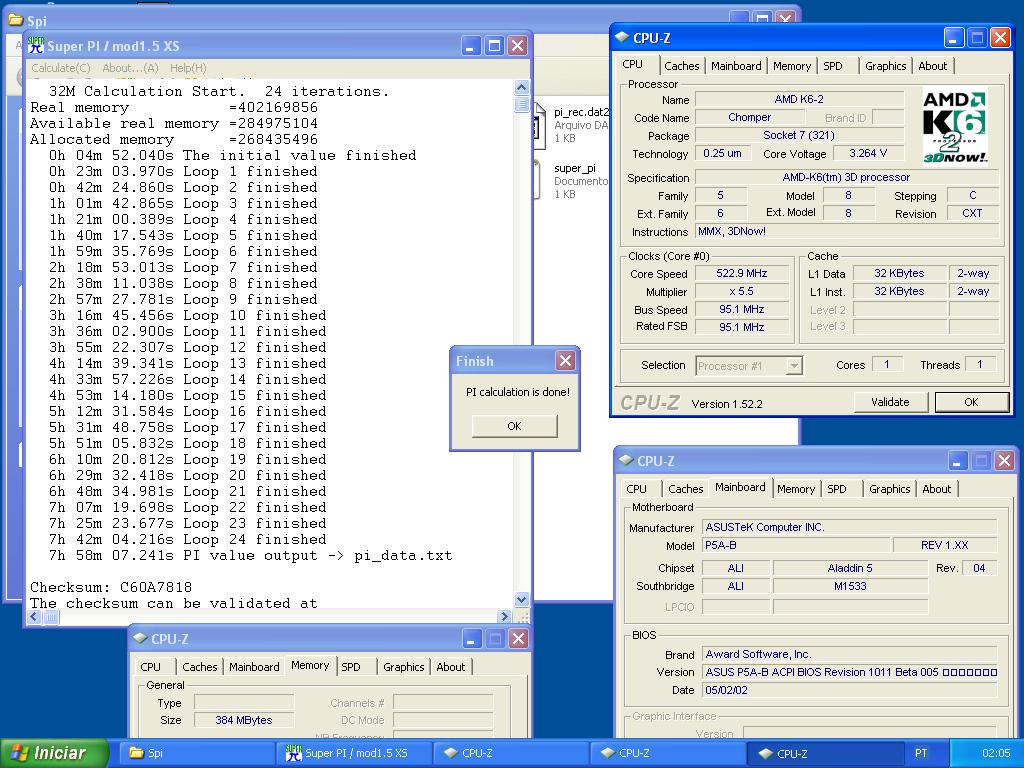Open the About...(A) menu in Super PI
The width and height of the screenshot is (1024, 768).
coord(130,68)
